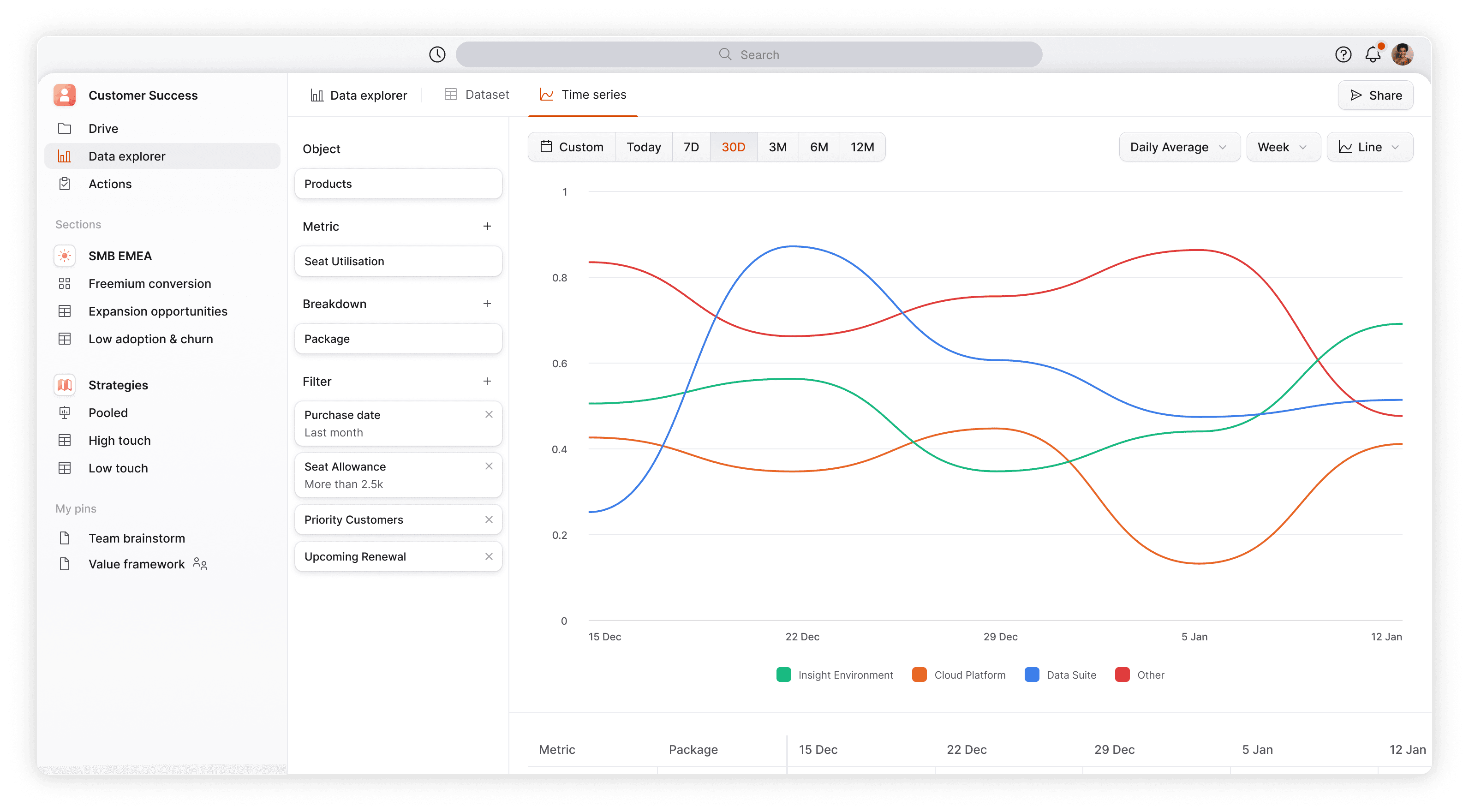Select the Today time range
The height and width of the screenshot is (812, 1469).
[643, 147]
